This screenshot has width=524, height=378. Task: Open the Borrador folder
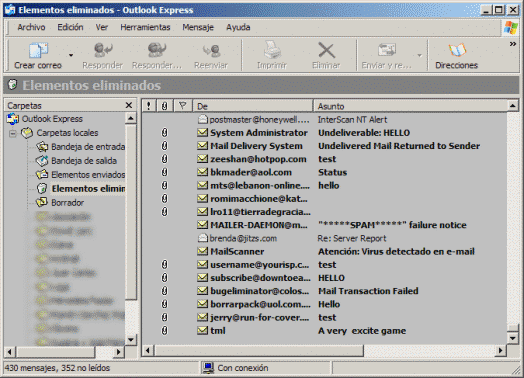click(x=60, y=203)
